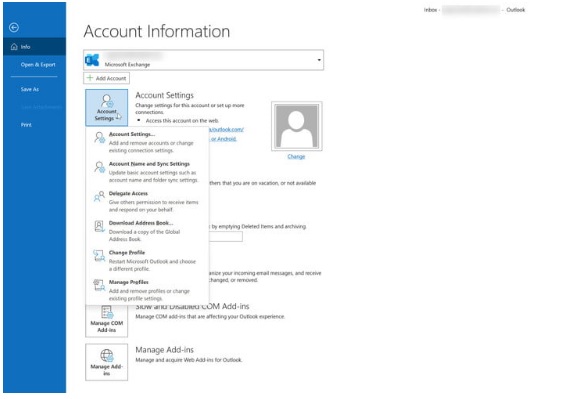
Task: Click the Delegate Access people icon
Action: tap(99, 196)
